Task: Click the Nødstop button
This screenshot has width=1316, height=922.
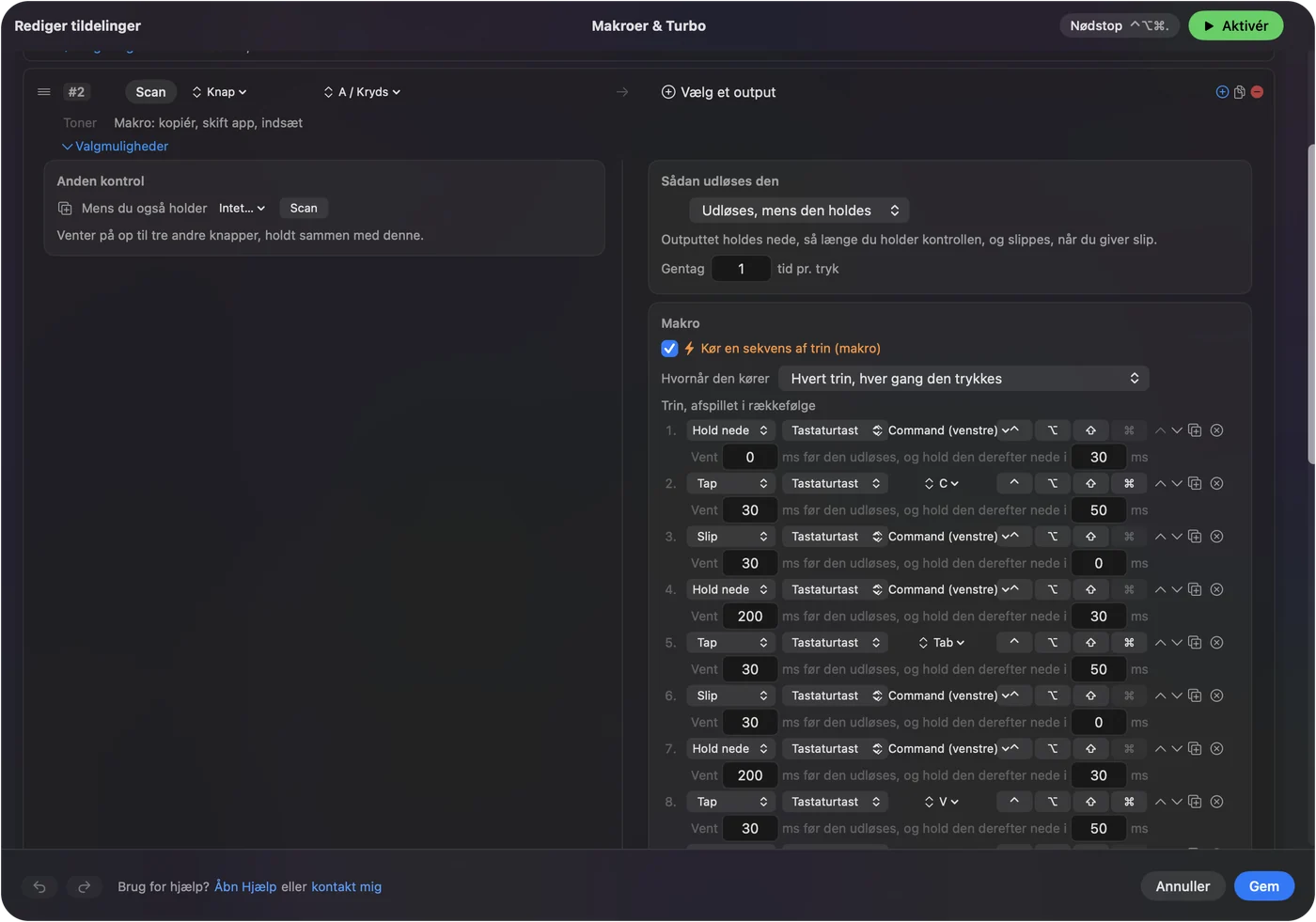Action: coord(1119,26)
